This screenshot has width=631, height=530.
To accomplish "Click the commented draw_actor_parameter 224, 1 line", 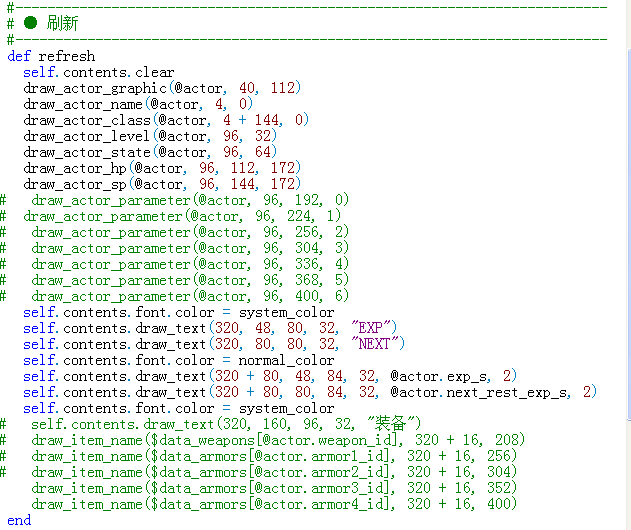I will click(x=170, y=217).
